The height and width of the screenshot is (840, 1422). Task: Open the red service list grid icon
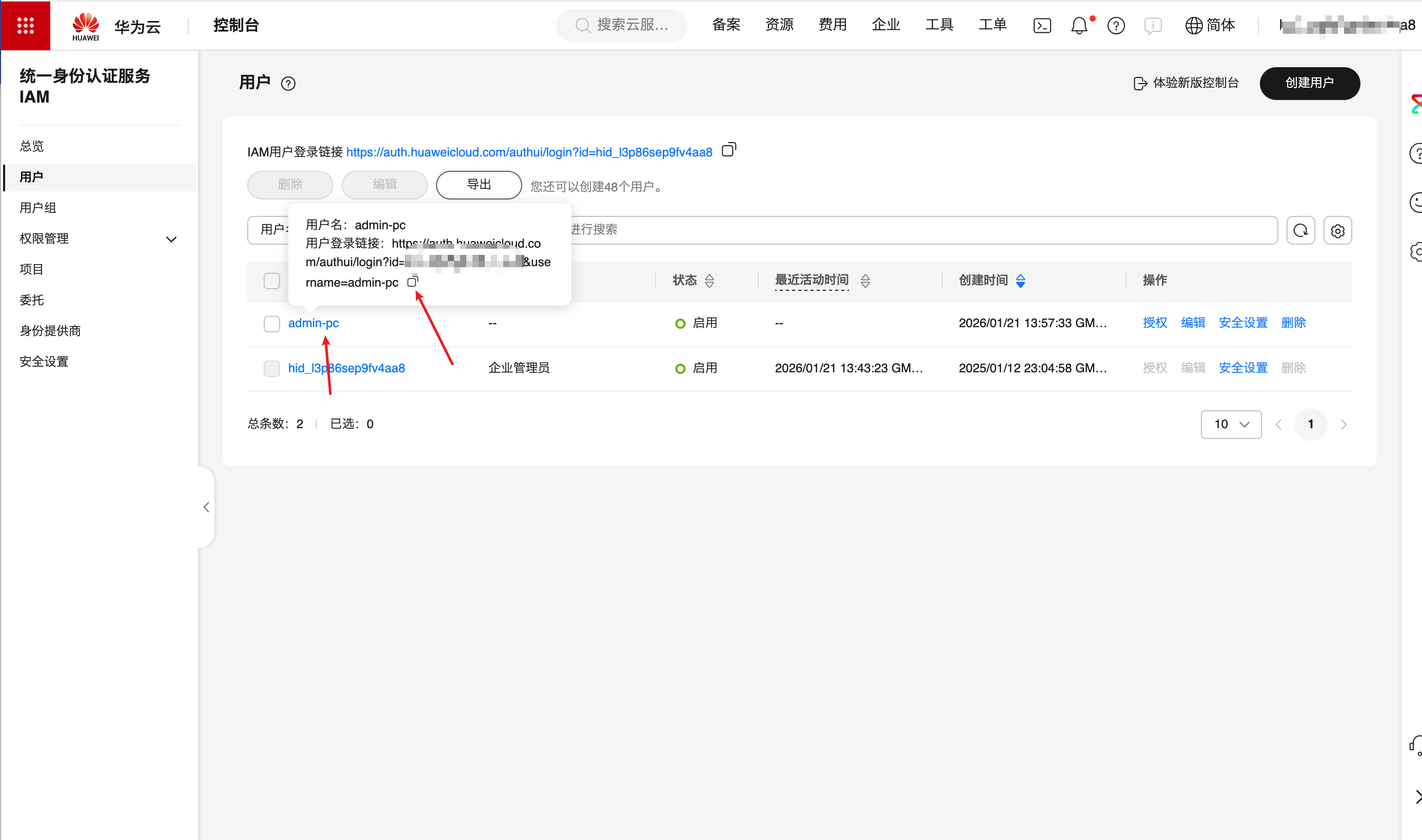26,26
